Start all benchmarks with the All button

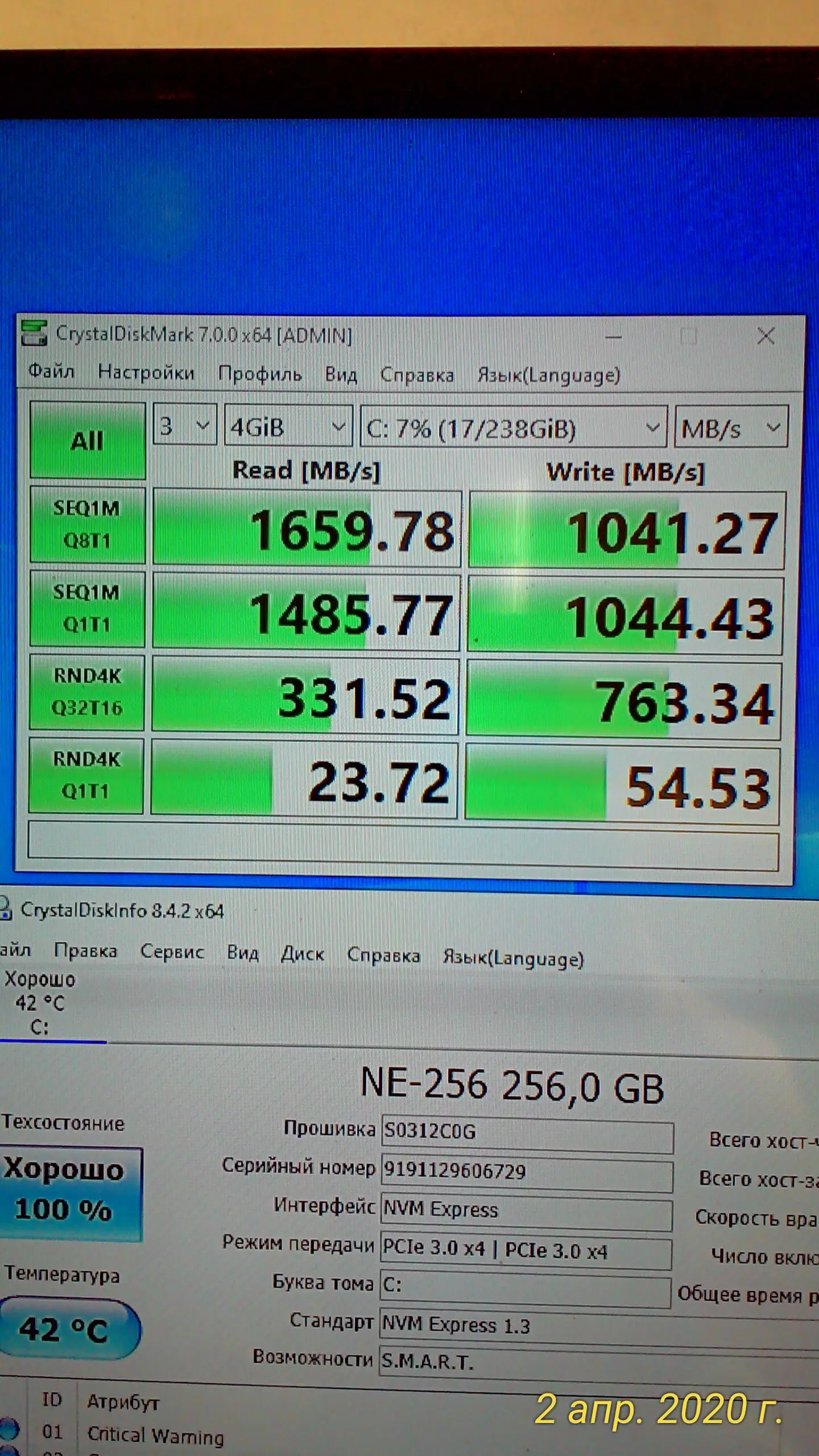tap(87, 440)
